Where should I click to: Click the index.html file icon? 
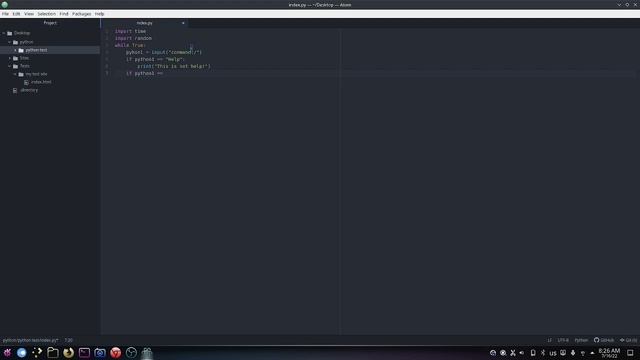pos(27,82)
